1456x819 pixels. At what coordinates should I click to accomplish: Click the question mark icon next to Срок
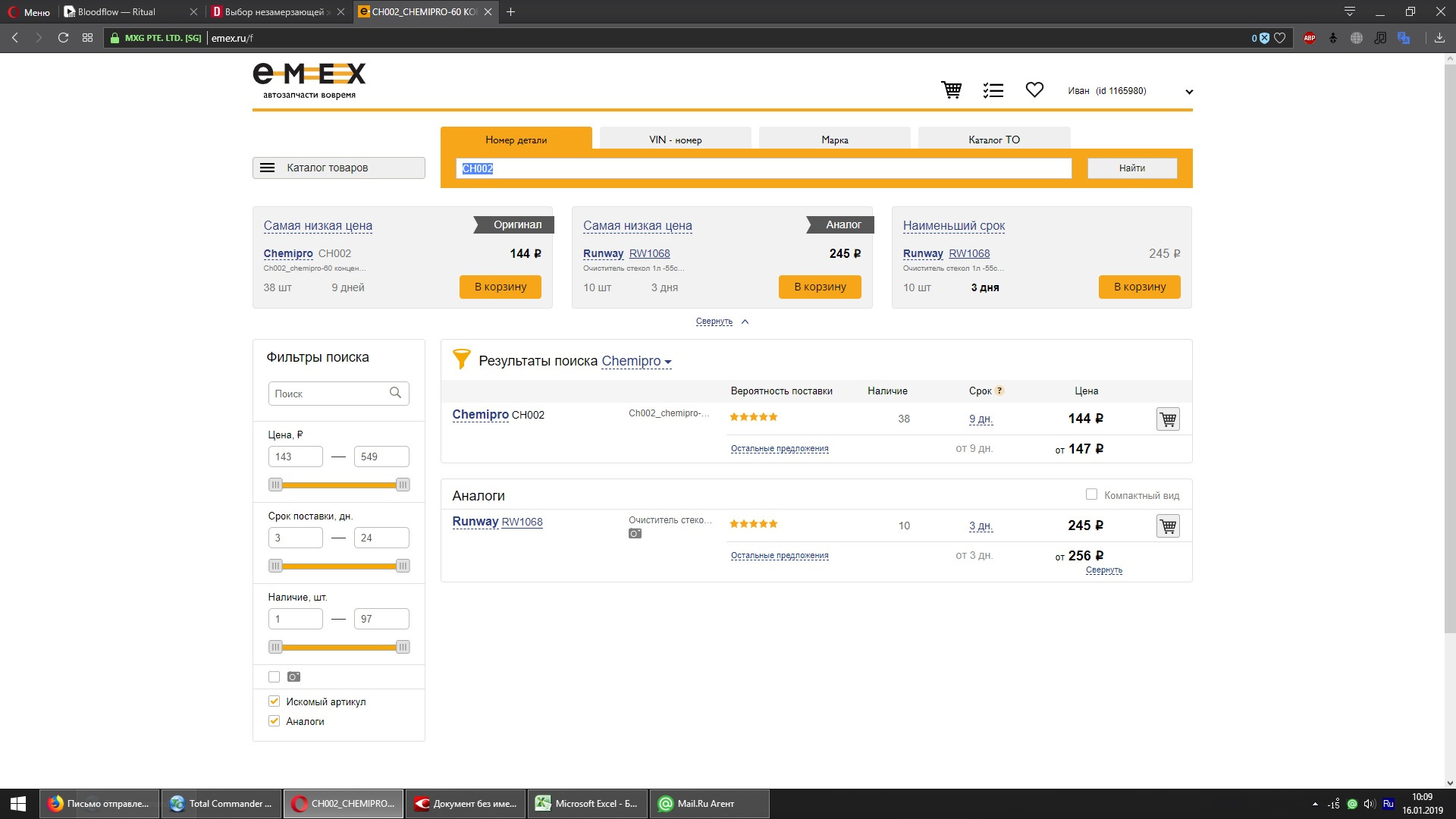[999, 391]
